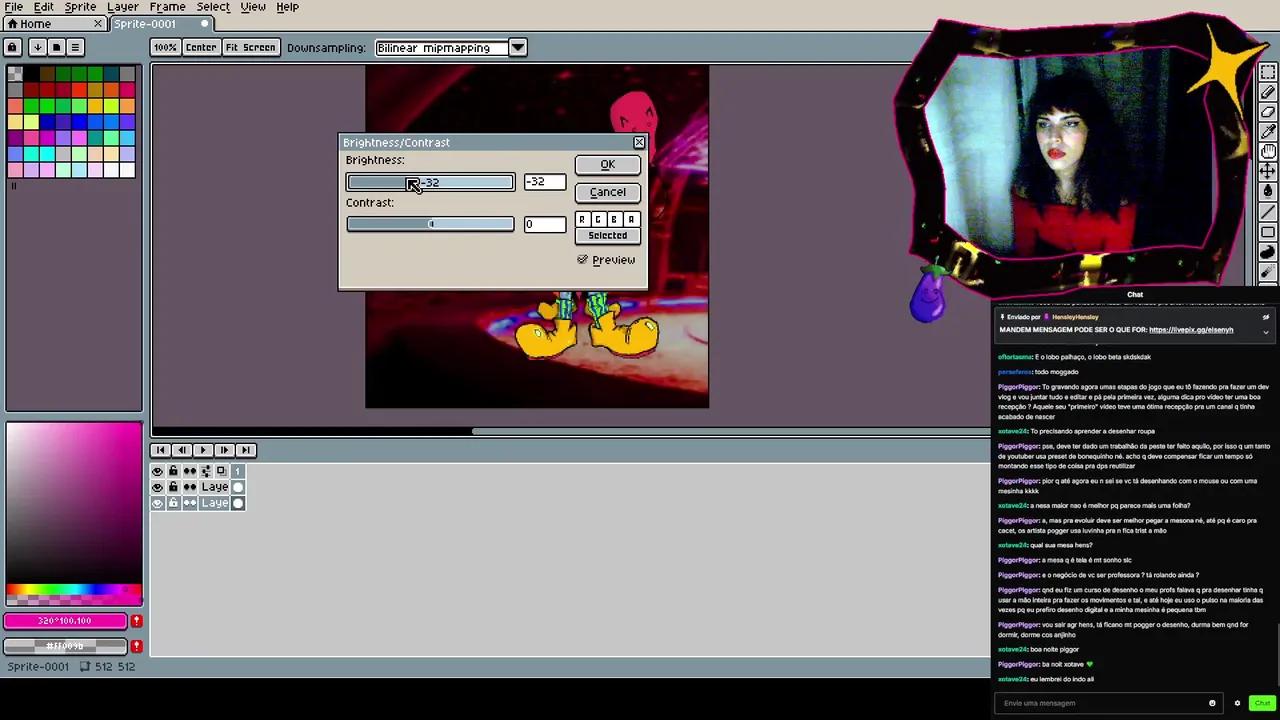Select the Move tool

[x=1268, y=172]
